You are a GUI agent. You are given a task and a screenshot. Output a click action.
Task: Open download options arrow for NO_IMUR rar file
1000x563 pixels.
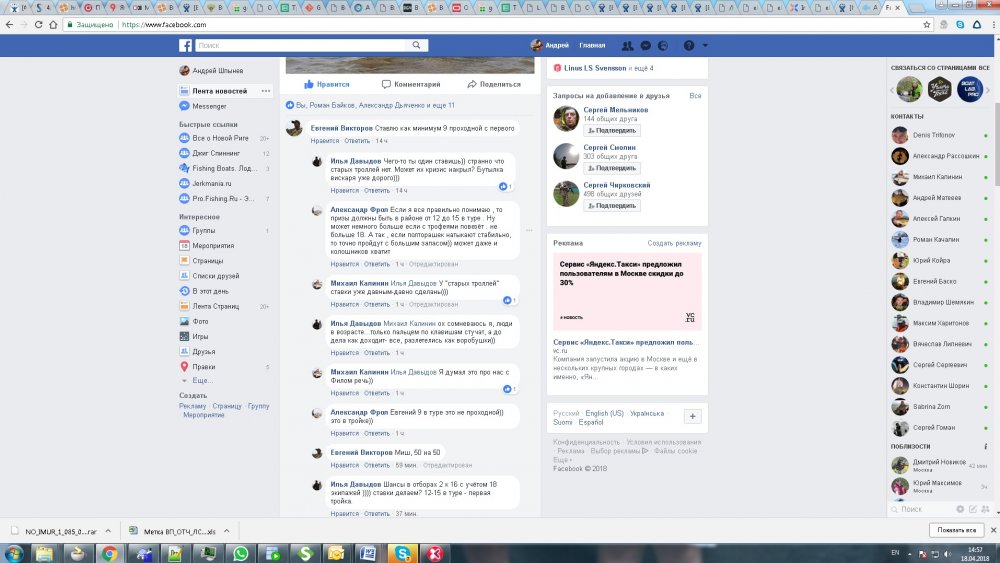pyautogui.click(x=105, y=531)
